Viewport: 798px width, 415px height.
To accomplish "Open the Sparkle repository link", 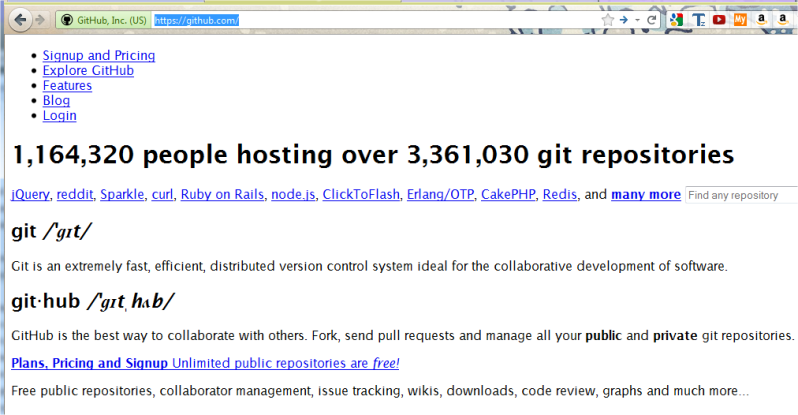I will click(122, 195).
